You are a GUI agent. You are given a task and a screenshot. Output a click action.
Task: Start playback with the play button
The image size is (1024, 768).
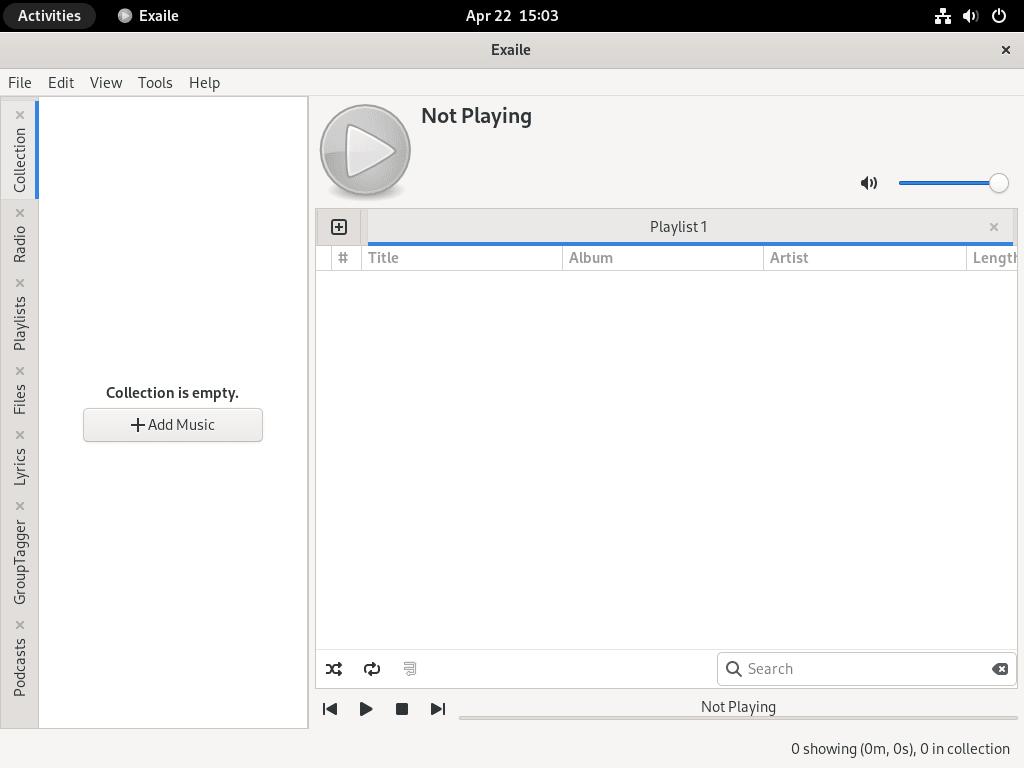[366, 709]
